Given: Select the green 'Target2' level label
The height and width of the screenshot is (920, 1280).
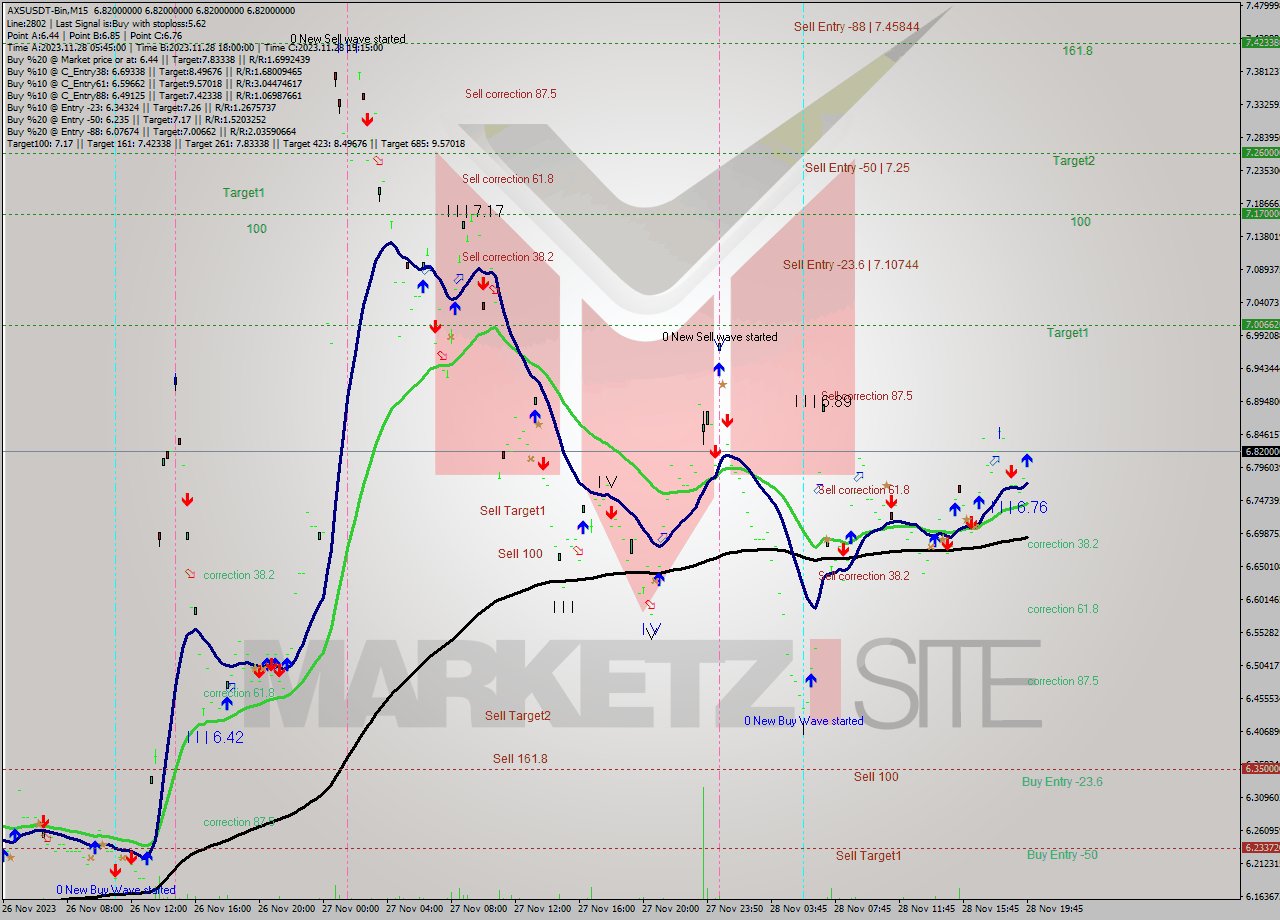Looking at the screenshot, I should coord(1073,161).
